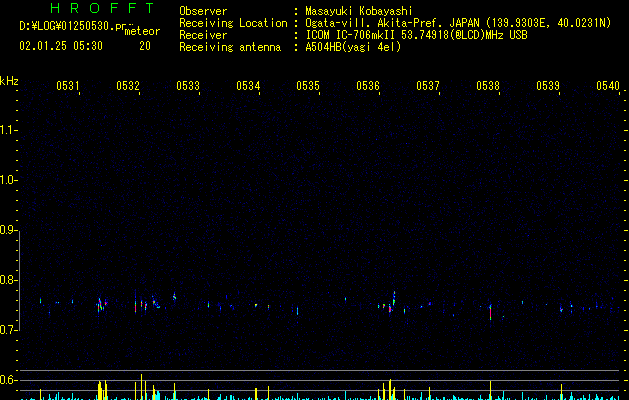
Task: Click the 0533 time axis label
Action: pos(188,86)
